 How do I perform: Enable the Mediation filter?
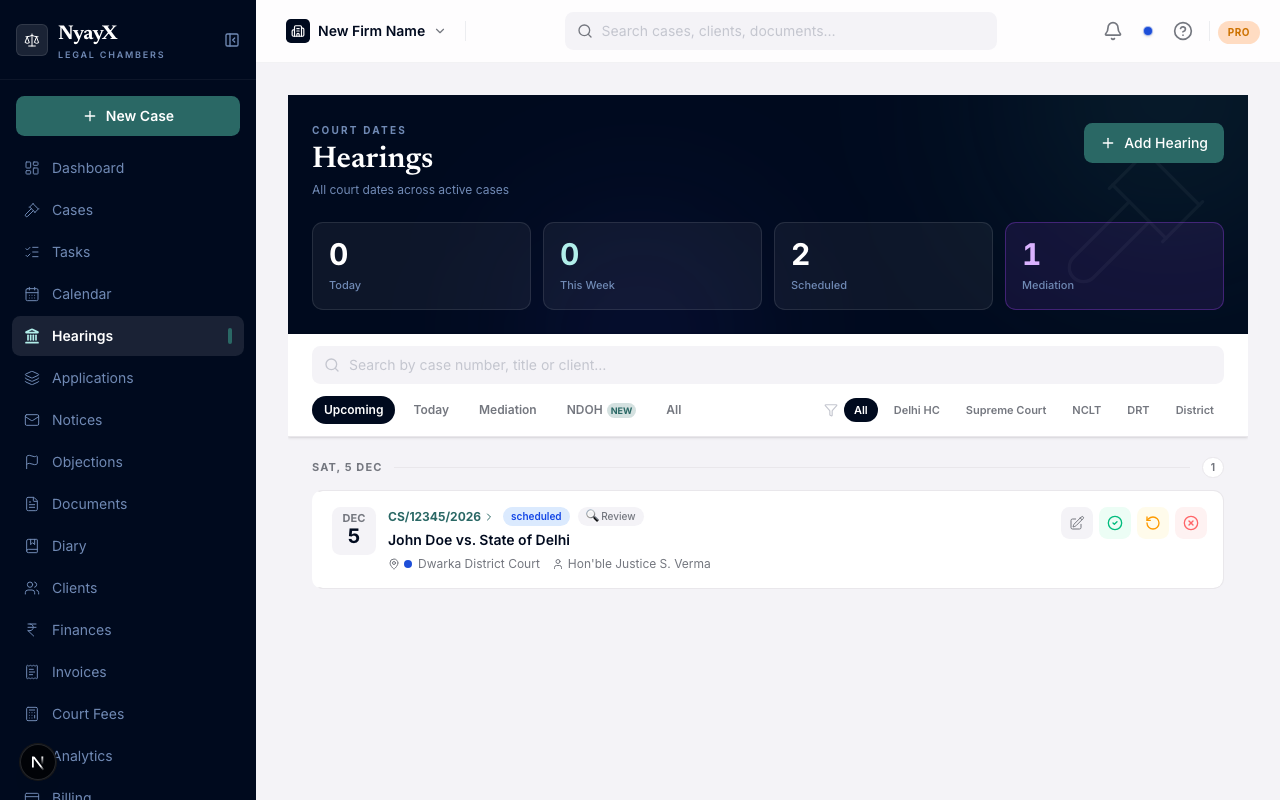(x=507, y=410)
